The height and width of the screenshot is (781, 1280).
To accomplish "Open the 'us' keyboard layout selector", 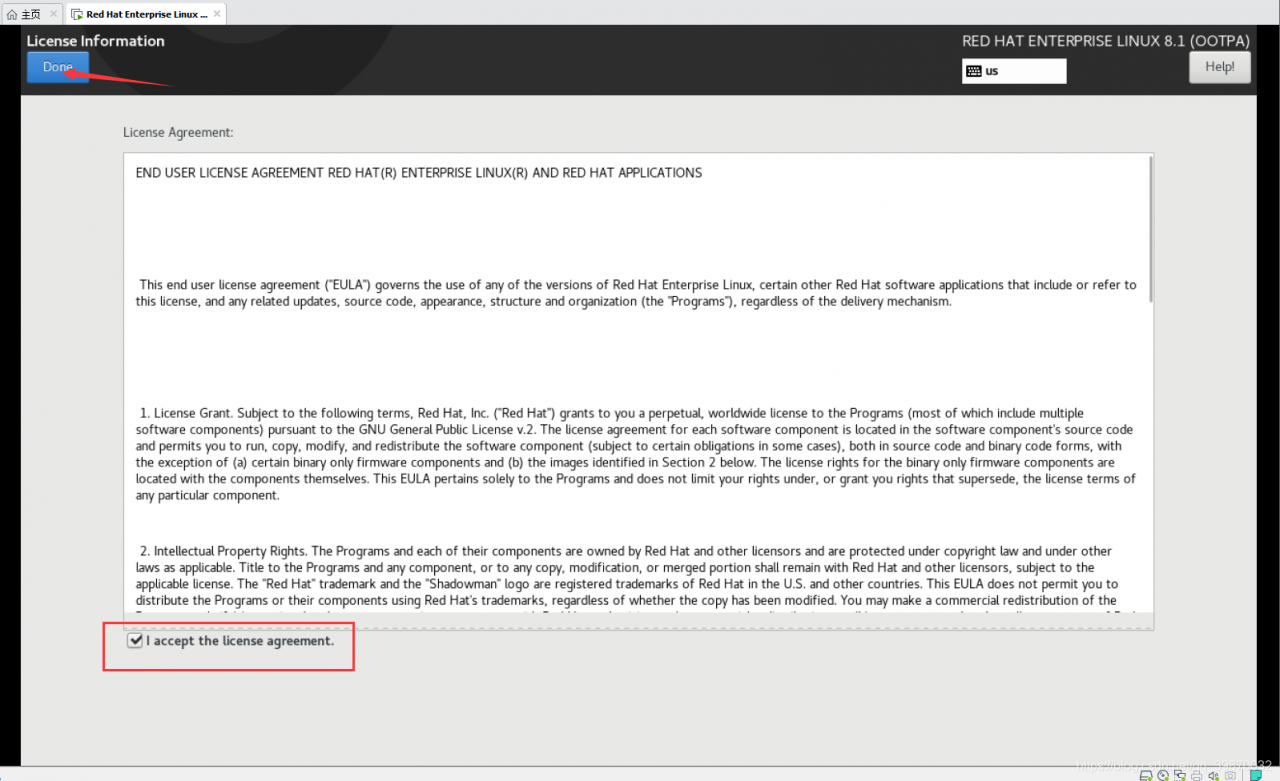I will (1014, 71).
